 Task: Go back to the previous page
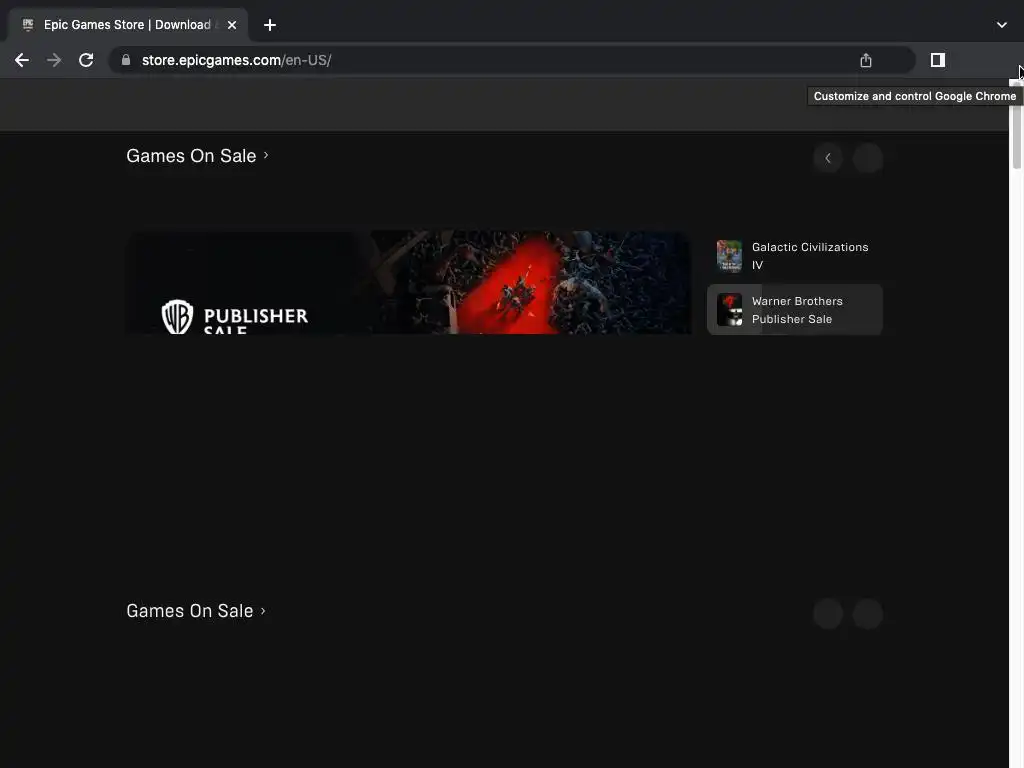22,60
